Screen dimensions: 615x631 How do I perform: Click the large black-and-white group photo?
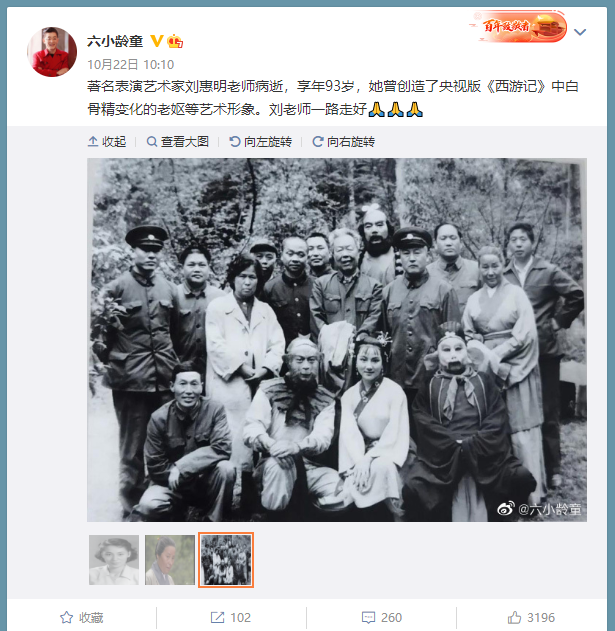[337, 340]
